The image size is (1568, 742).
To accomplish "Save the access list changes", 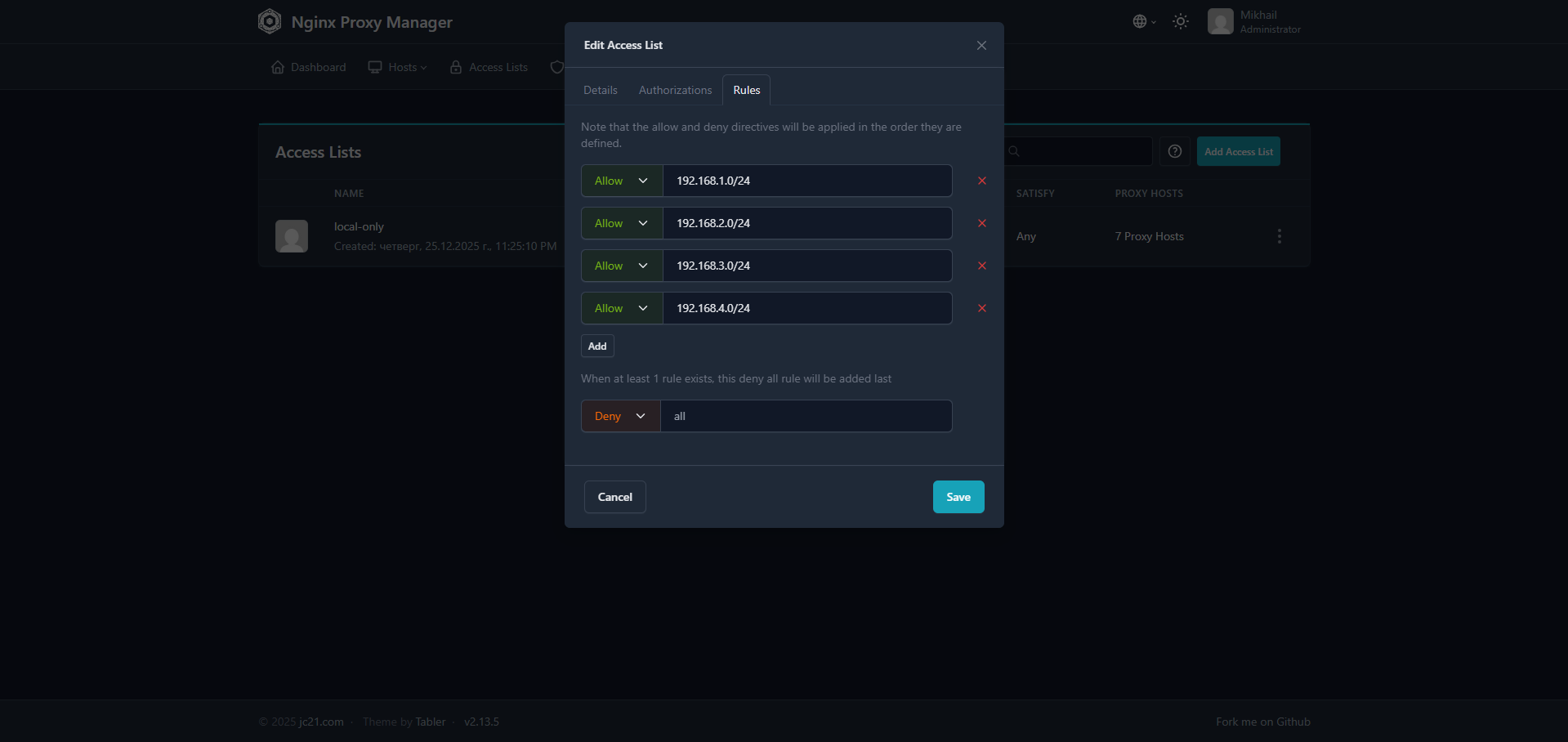I will tap(958, 497).
